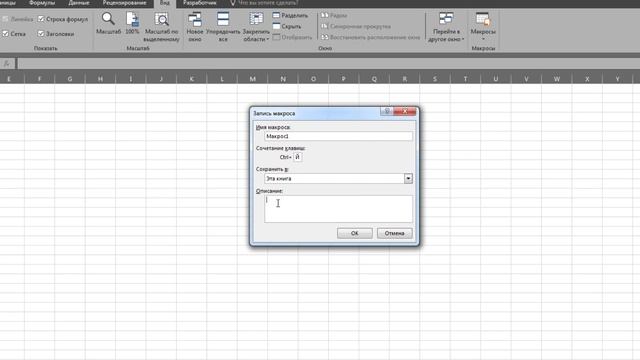Image resolution: width=640 pixels, height=360 pixels.
Task: Click Синхронная прокрутка command
Action: pos(356,26)
